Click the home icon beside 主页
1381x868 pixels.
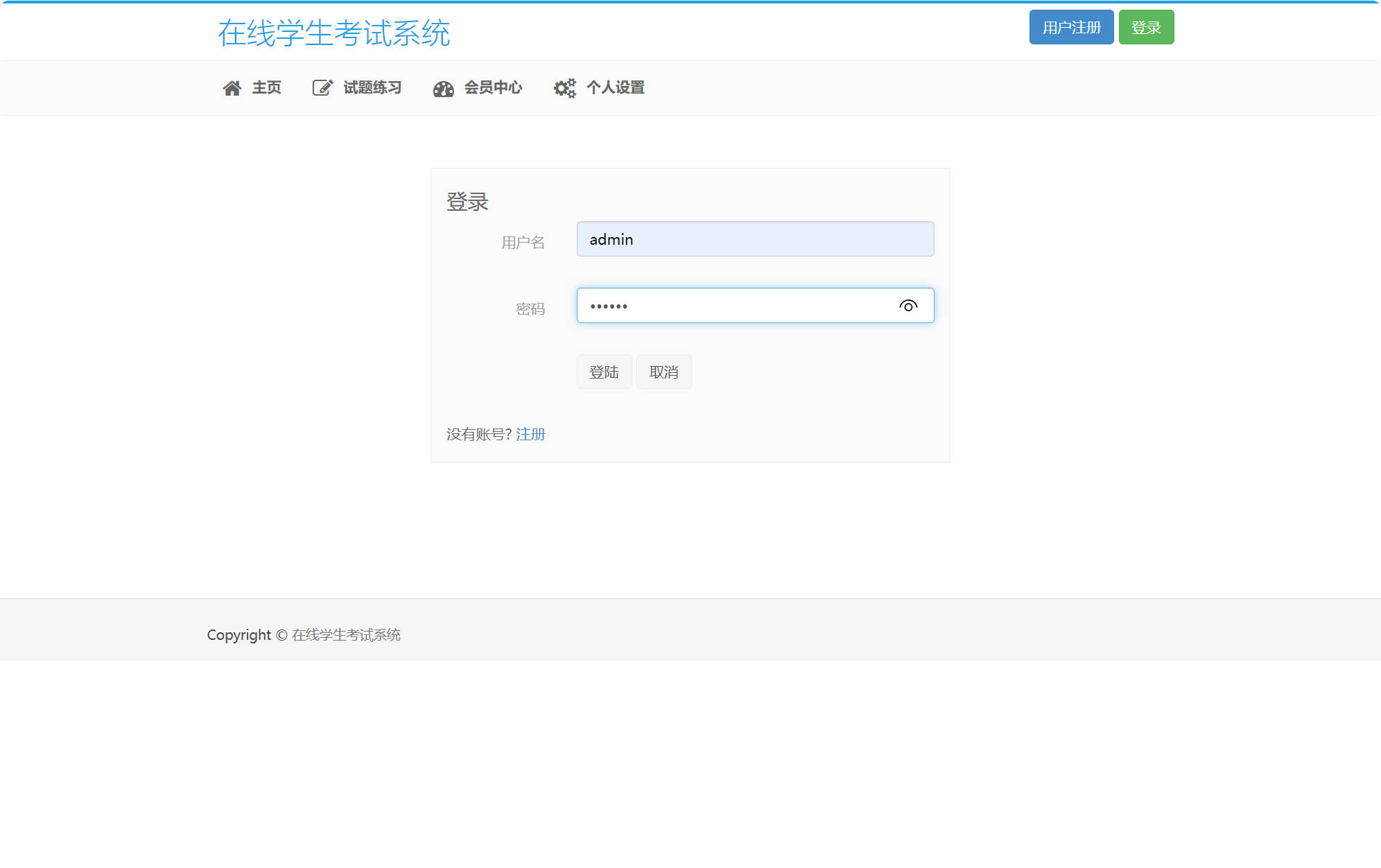[232, 87]
